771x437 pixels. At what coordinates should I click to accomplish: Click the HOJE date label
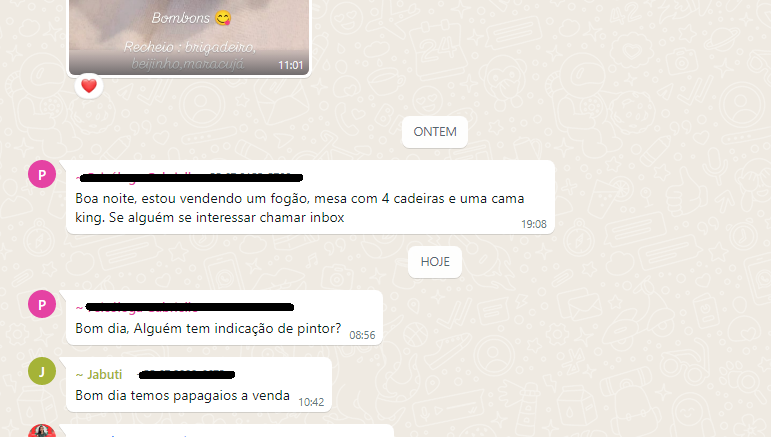click(x=435, y=262)
